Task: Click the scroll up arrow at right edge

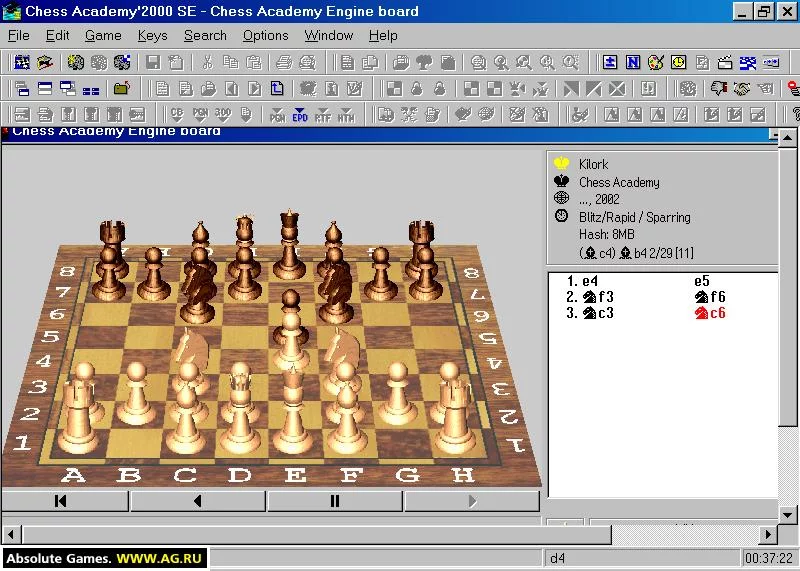Action: tap(788, 138)
